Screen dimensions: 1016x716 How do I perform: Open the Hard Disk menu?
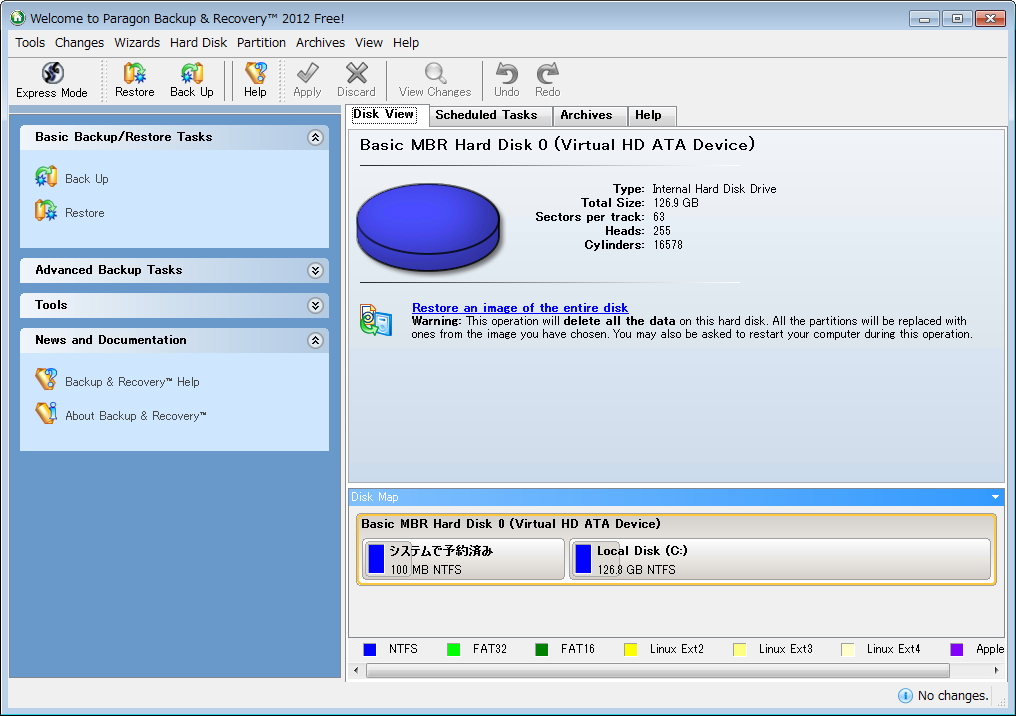coord(198,43)
